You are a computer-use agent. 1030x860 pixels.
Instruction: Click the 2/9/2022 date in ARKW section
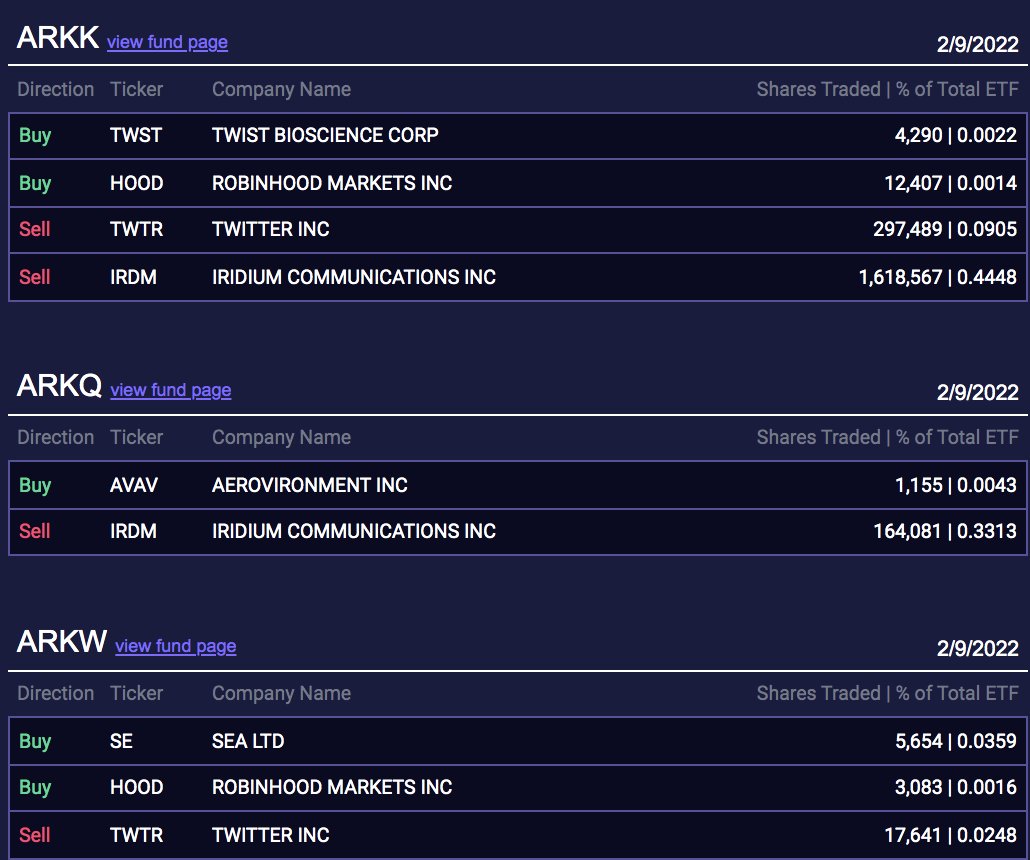977,649
